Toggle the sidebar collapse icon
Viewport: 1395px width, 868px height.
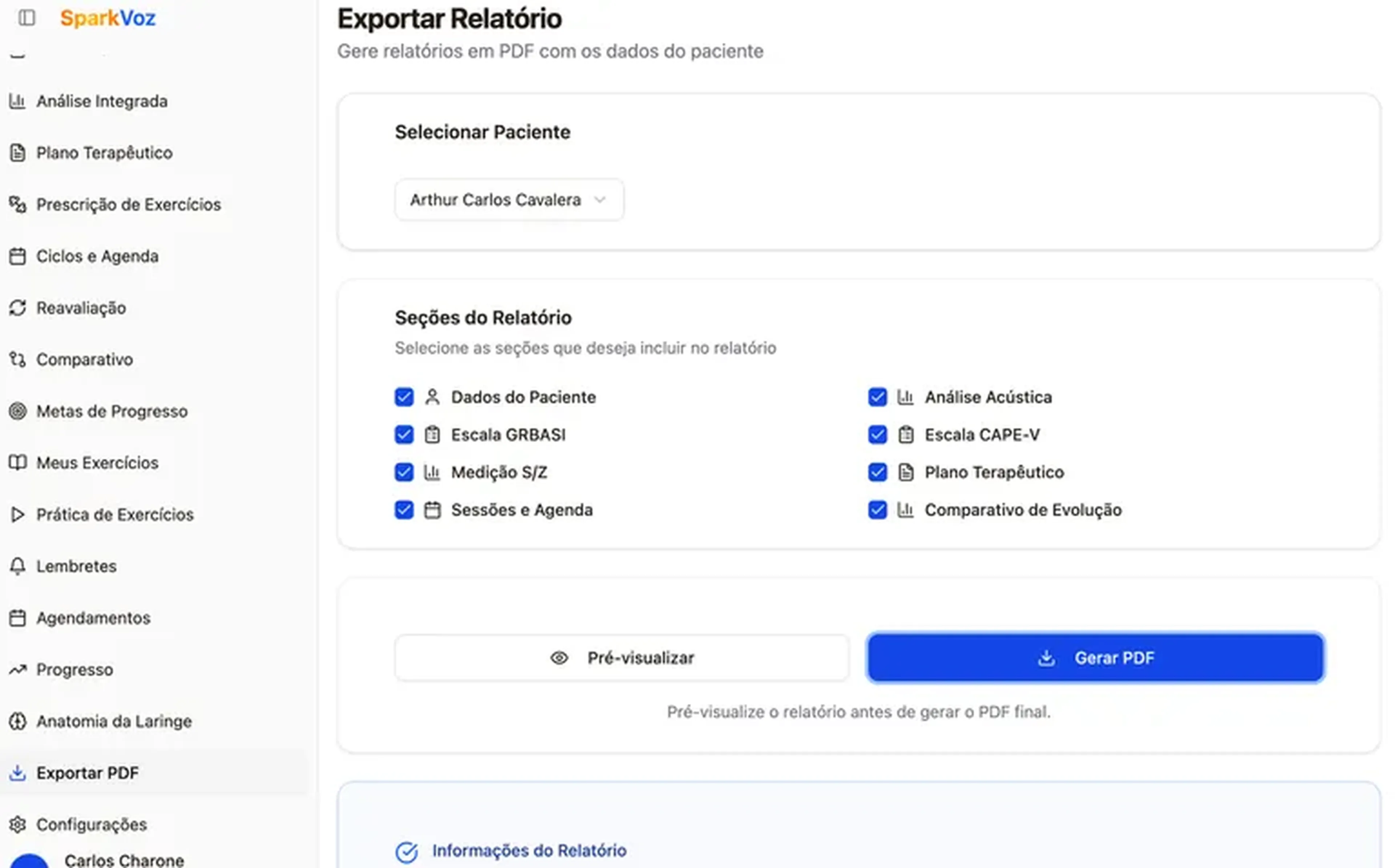pos(27,18)
